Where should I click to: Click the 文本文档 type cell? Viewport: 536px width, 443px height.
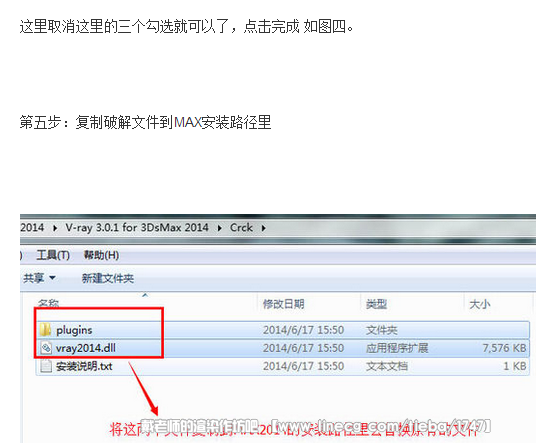pos(387,366)
